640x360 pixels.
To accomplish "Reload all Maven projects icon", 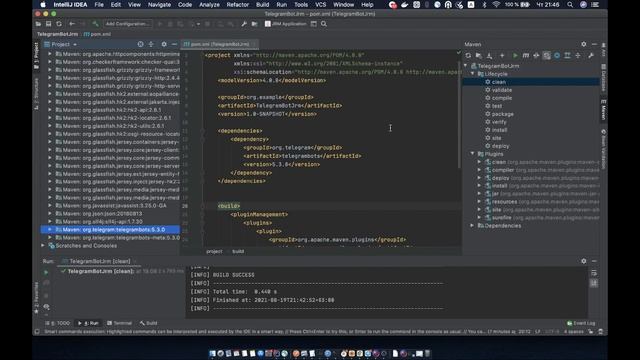I will coord(468,56).
